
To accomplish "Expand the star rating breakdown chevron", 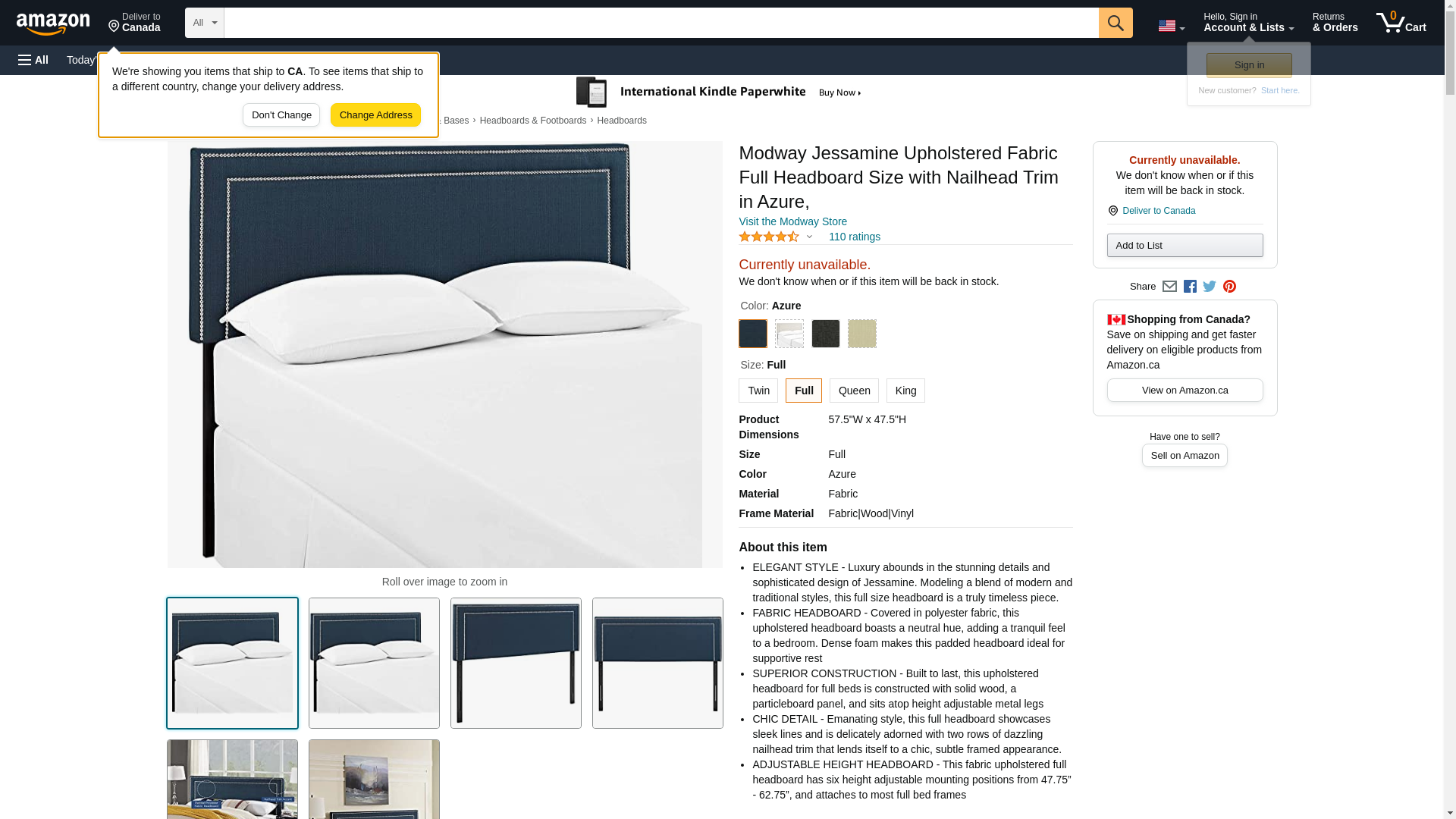I will click(809, 237).
